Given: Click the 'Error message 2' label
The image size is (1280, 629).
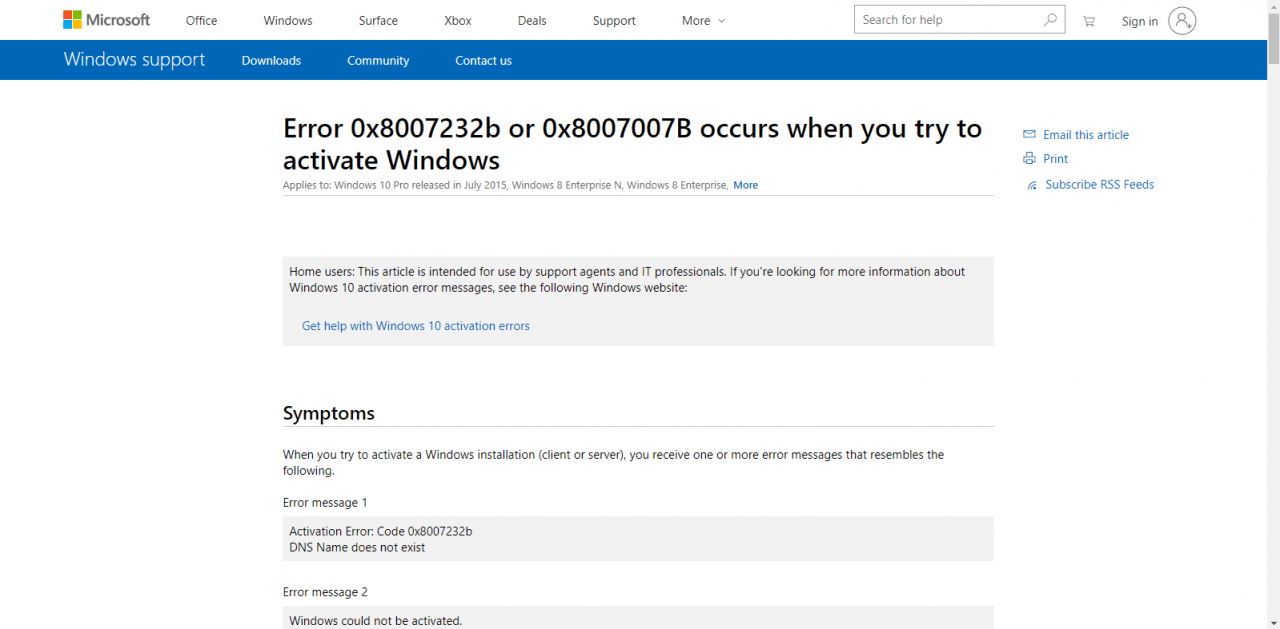Looking at the screenshot, I should 325,592.
